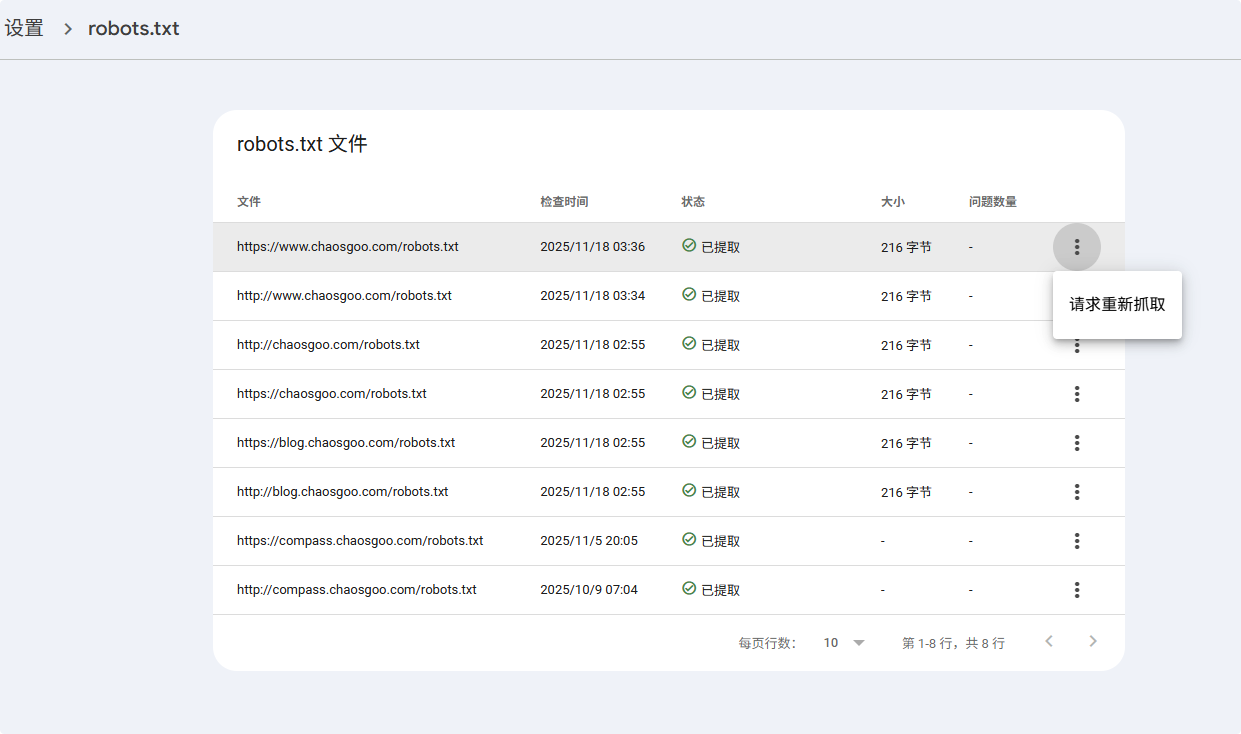
Task: Click the green check icon in the first row
Action: pyautogui.click(x=689, y=246)
